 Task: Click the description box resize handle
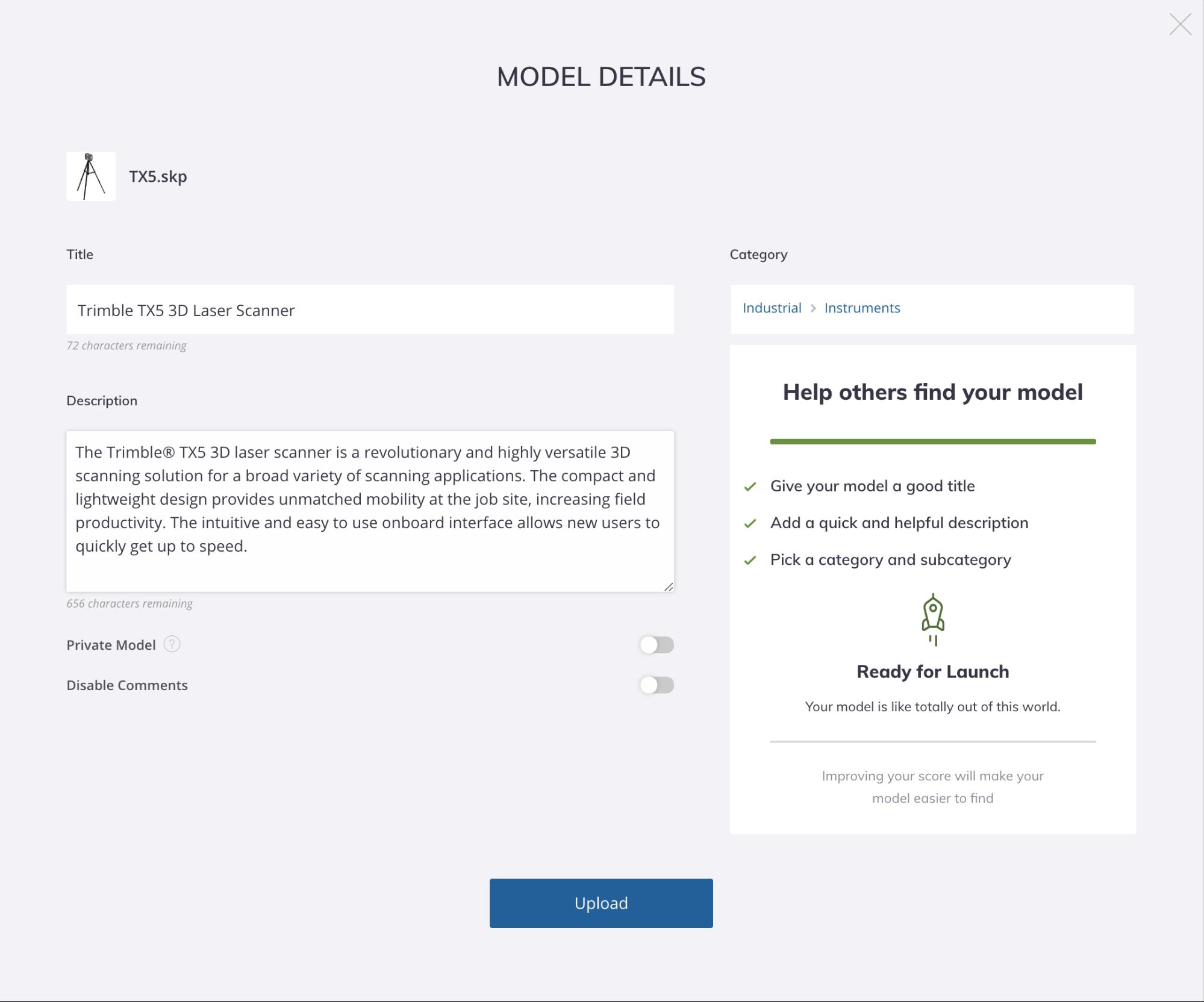[x=669, y=587]
